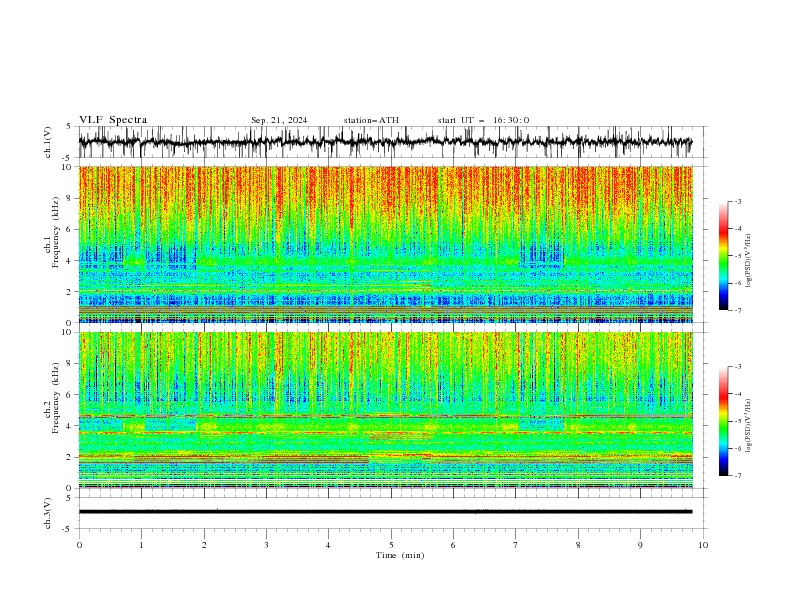This screenshot has width=792, height=612.
Task: Click the "2" kHz tick on ch.1 frequency axis
Action: [69, 292]
